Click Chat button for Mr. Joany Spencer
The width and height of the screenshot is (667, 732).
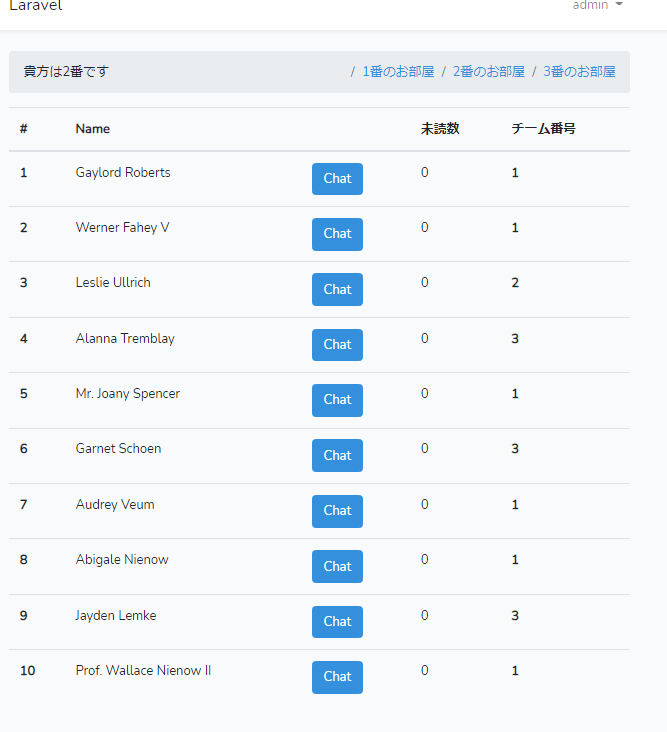pos(337,400)
